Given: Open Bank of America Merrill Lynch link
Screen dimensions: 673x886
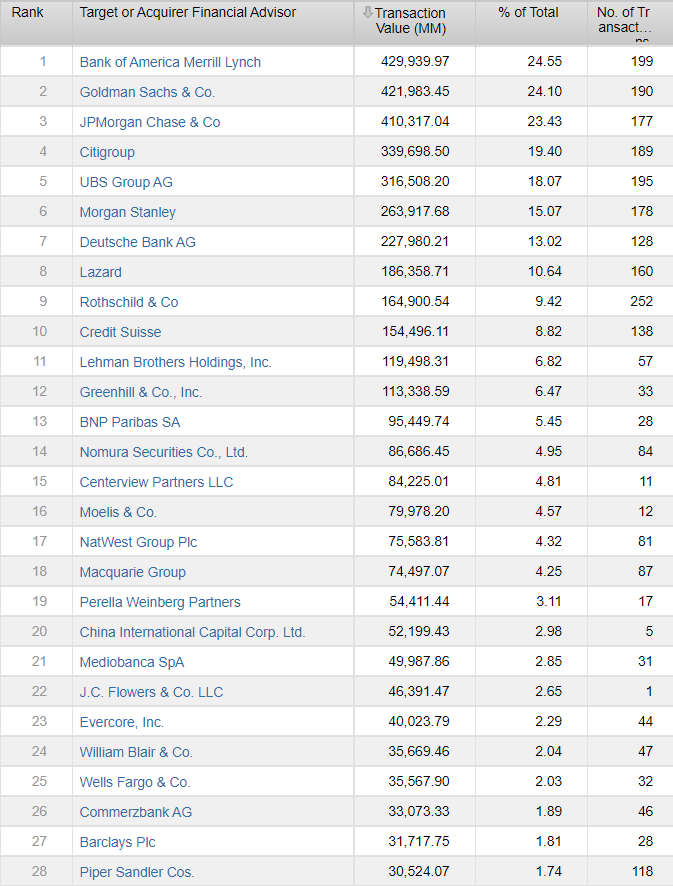Looking at the screenshot, I should pyautogui.click(x=170, y=62).
